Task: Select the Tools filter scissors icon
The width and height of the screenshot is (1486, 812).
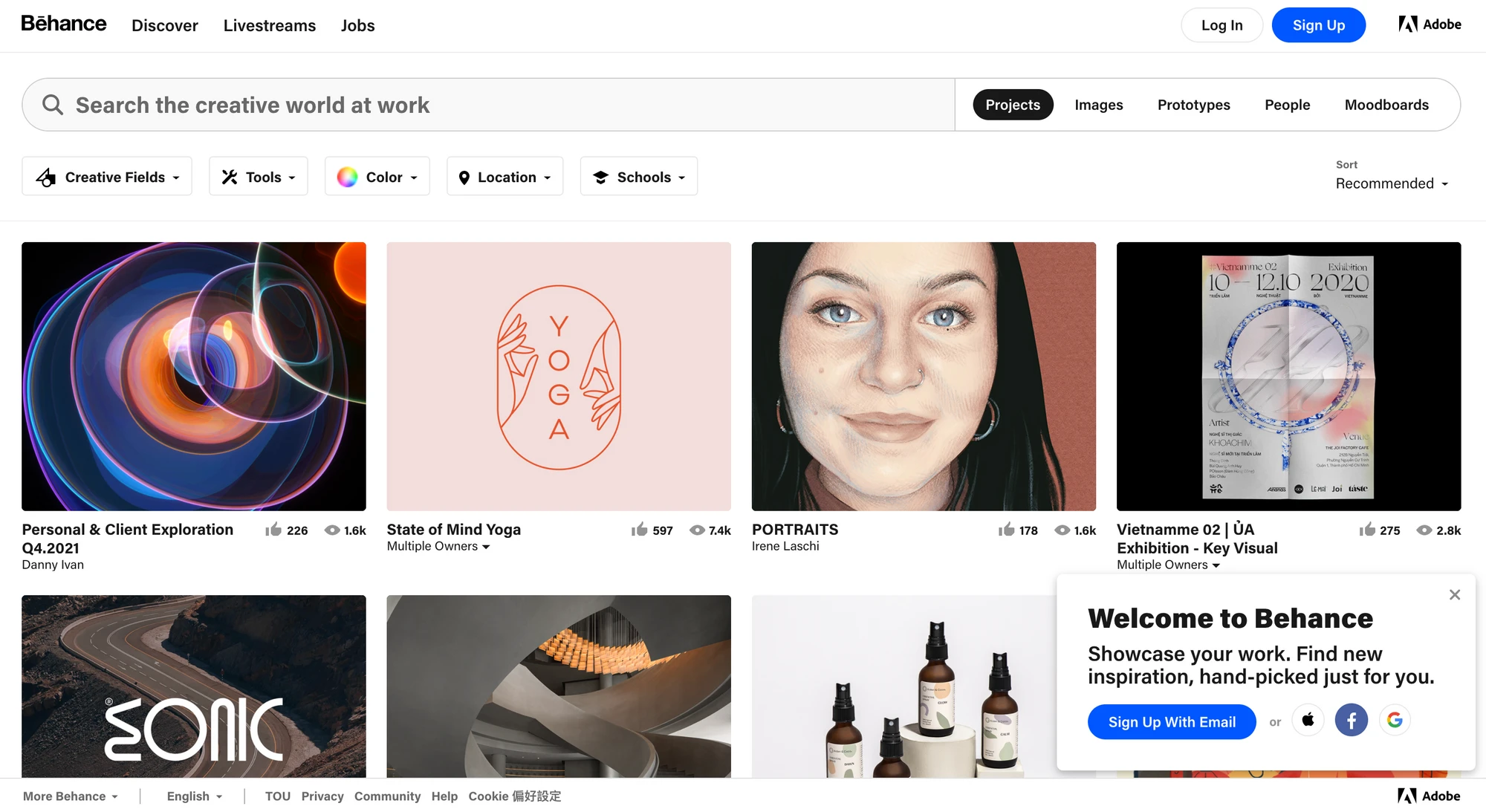Action: coord(230,177)
